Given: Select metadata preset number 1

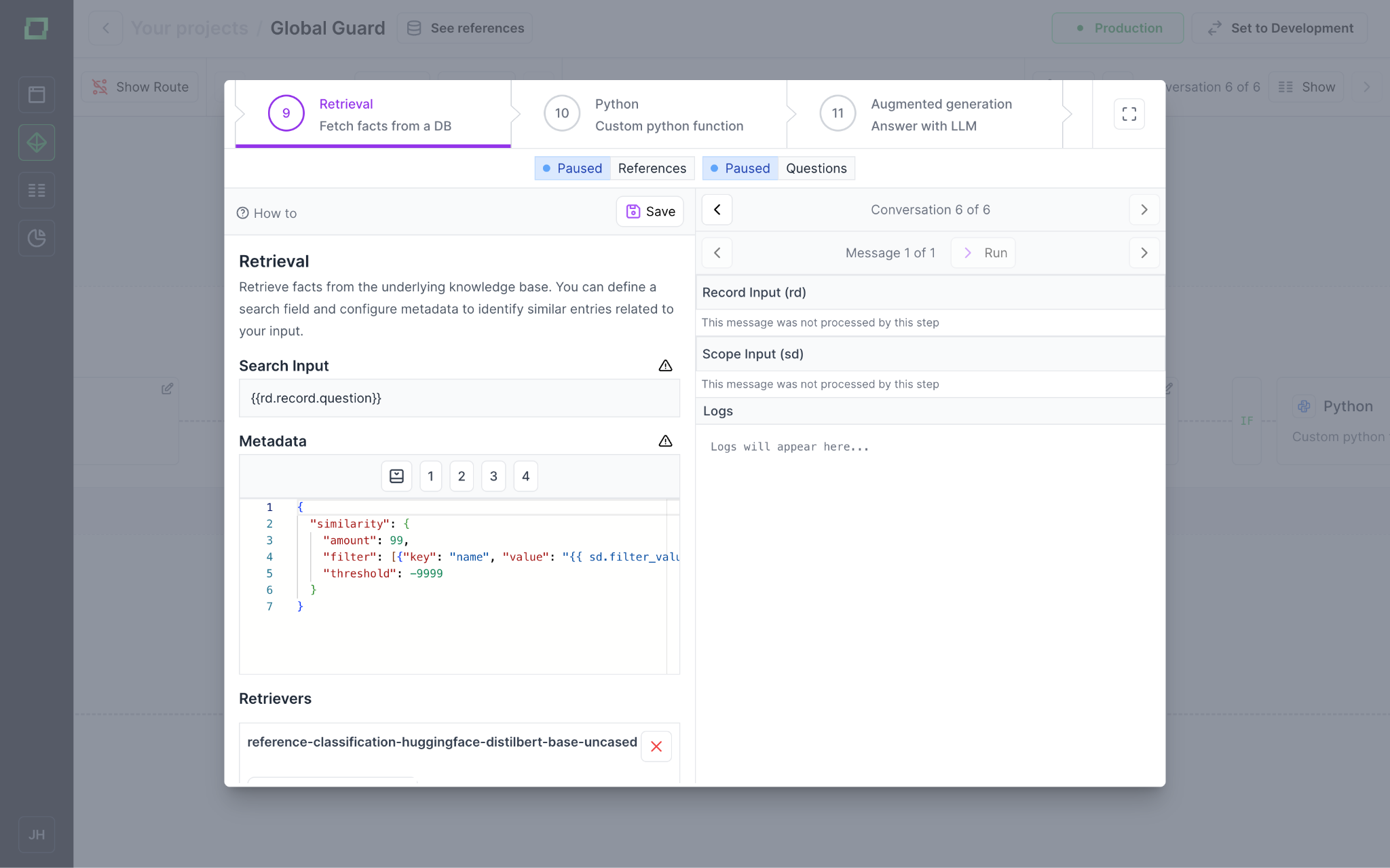Looking at the screenshot, I should coord(430,476).
